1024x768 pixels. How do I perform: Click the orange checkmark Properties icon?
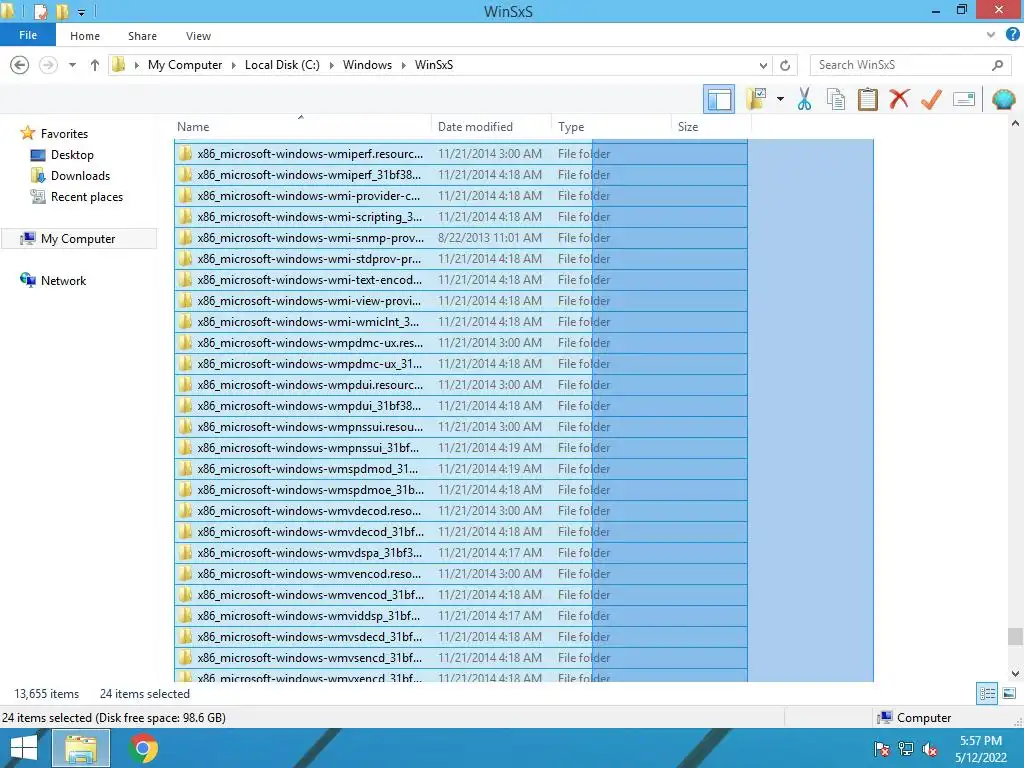click(931, 99)
